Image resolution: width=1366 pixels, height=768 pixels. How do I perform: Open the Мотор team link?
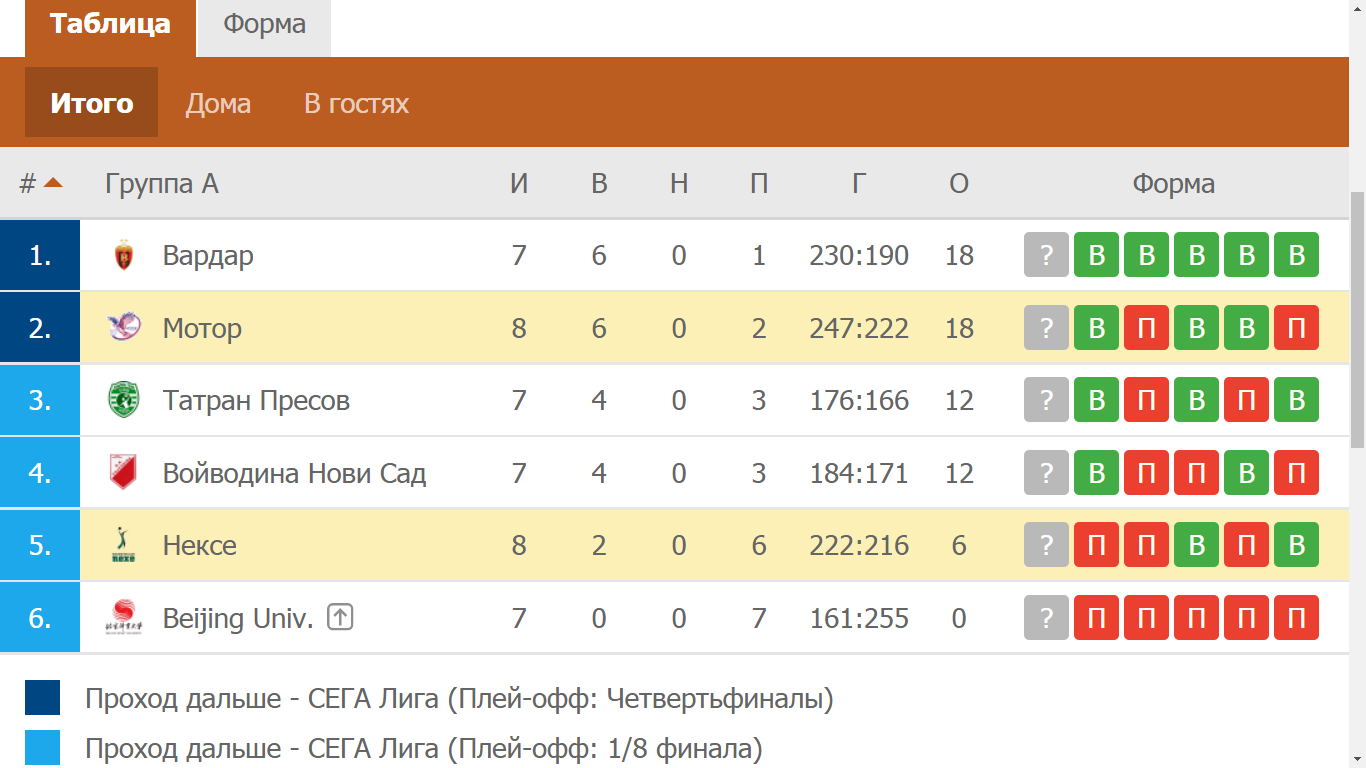pyautogui.click(x=202, y=328)
